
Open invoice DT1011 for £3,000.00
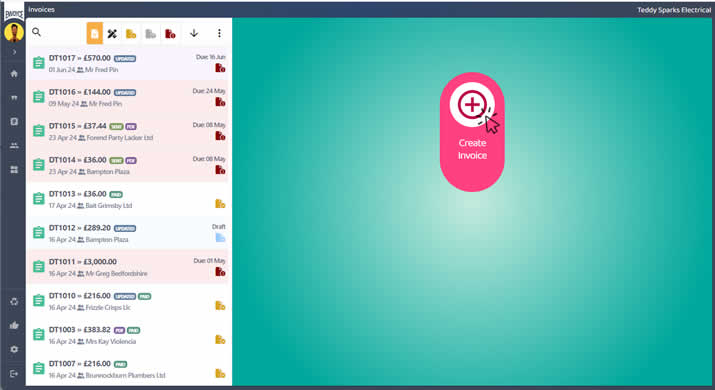click(x=128, y=267)
